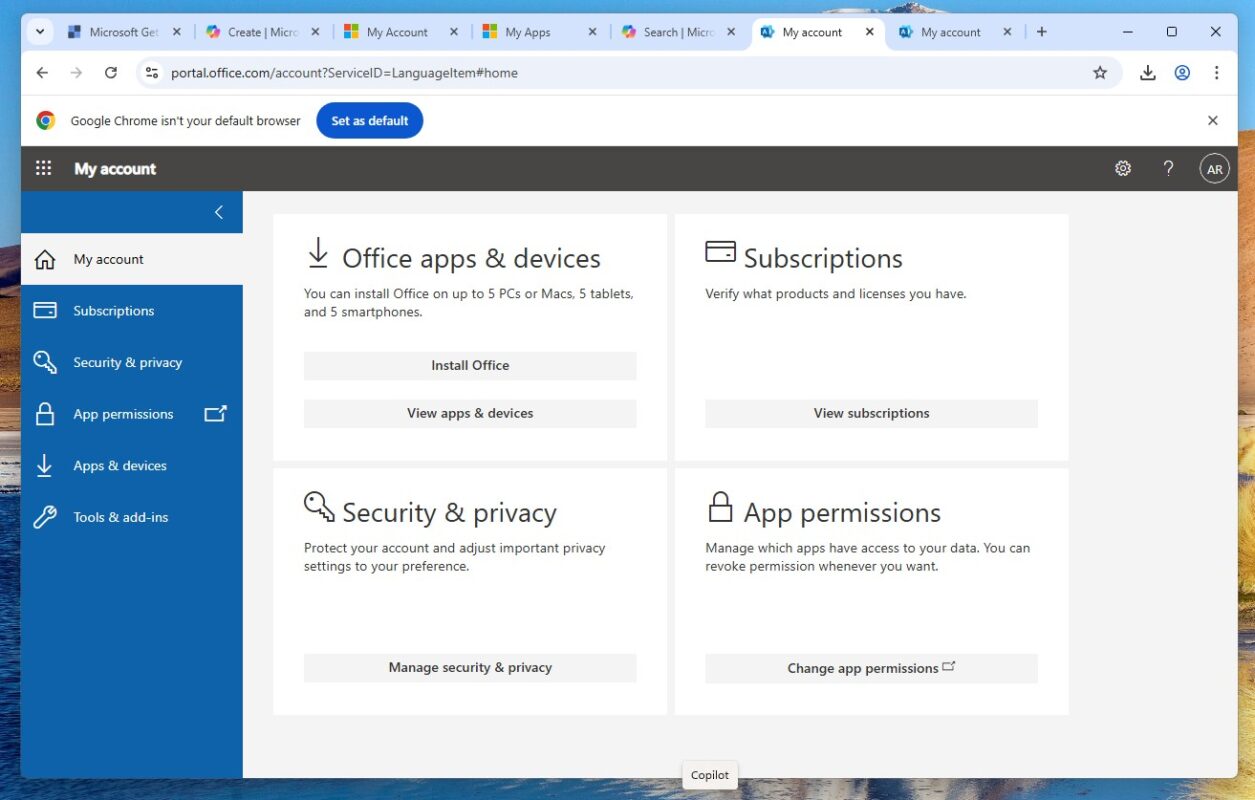1255x800 pixels.
Task: Close the Search | Micro tab
Action: tap(730, 32)
